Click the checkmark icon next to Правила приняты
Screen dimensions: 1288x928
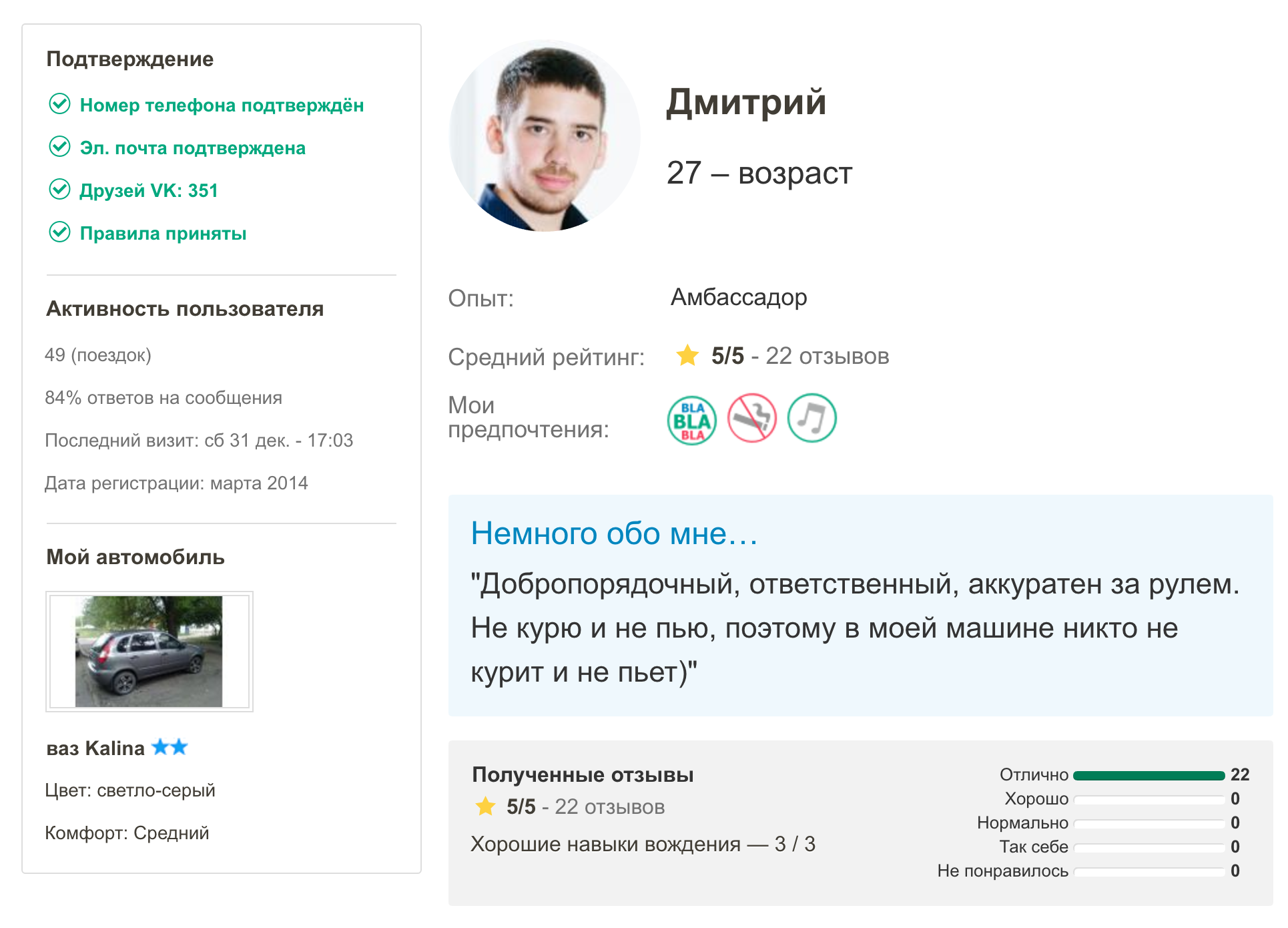[x=60, y=232]
